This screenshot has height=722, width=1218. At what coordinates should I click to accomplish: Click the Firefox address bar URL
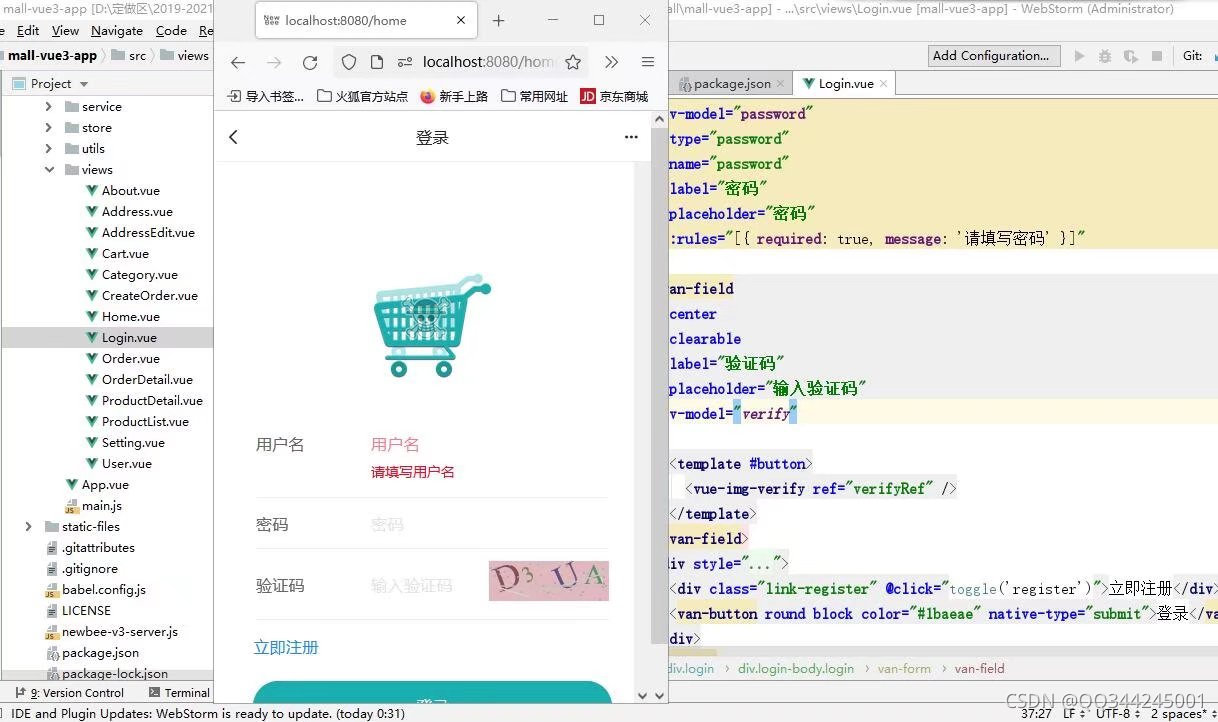pyautogui.click(x=488, y=62)
